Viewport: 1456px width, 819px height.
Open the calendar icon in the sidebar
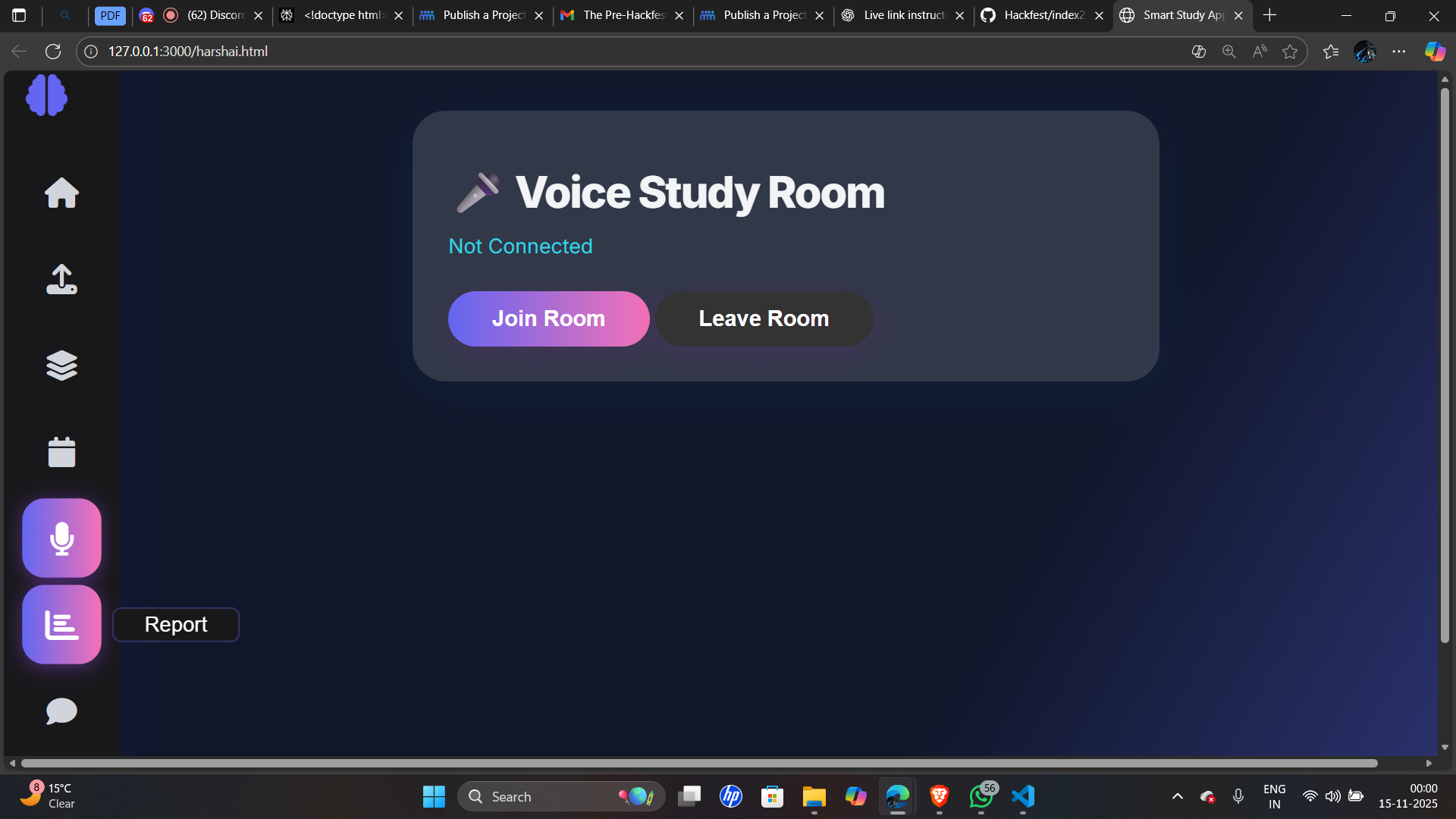click(x=61, y=451)
